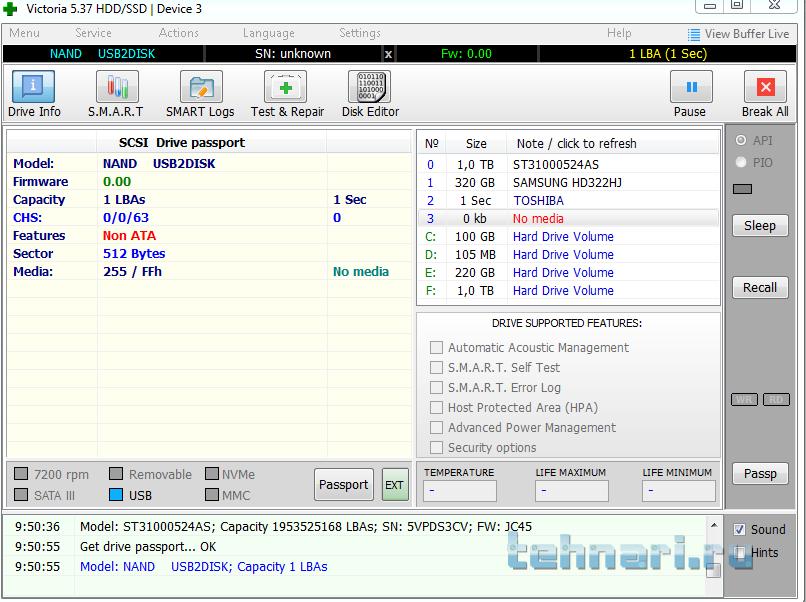Click the MMC indicator box
This screenshot has width=806, height=602.
click(x=212, y=495)
